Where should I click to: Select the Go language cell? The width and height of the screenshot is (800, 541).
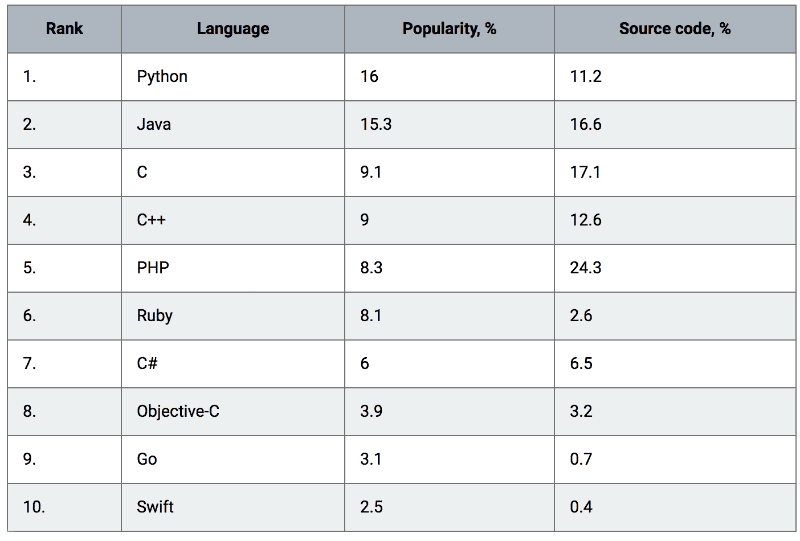point(233,459)
